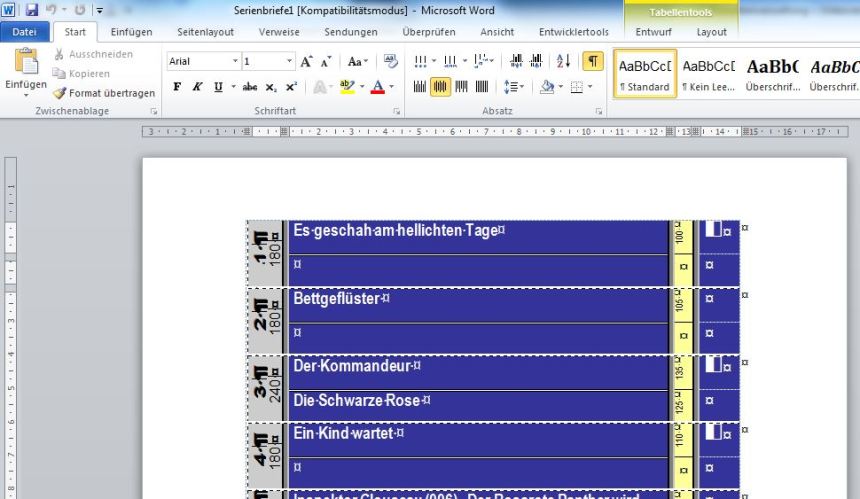The image size is (860, 499).
Task: Expand shading color dropdown arrow
Action: point(561,87)
